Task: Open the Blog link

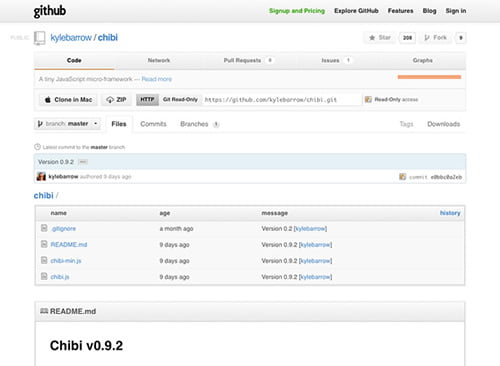Action: point(429,11)
